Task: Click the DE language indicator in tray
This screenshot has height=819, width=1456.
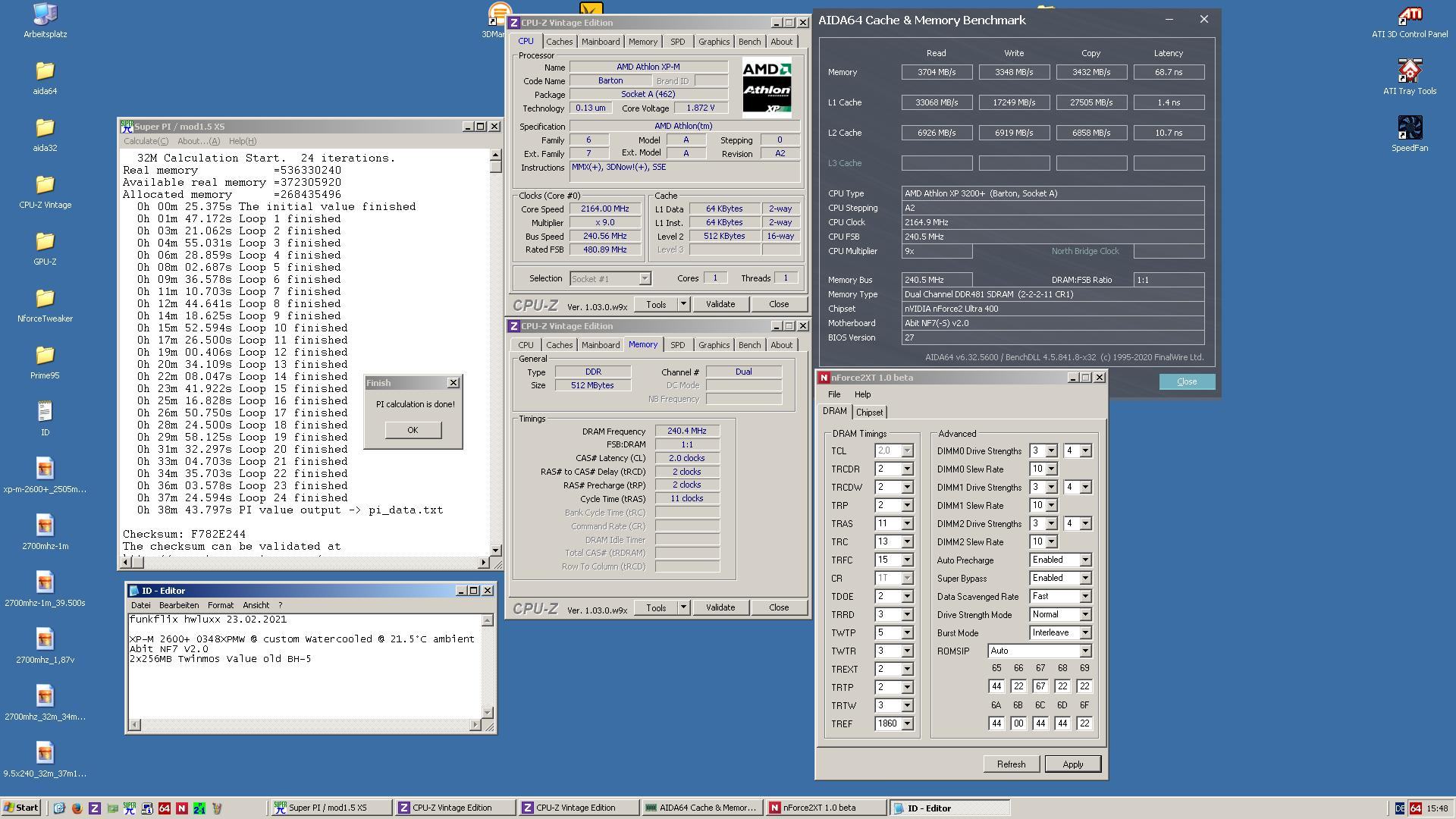Action: [x=1400, y=808]
